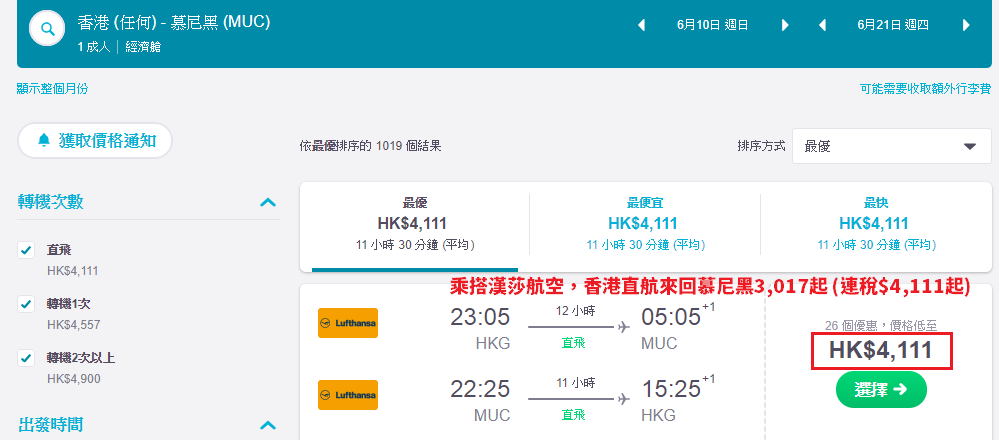The height and width of the screenshot is (440, 999).
Task: Click the HK$4,557 price under 轉機1次
Action: click(73, 325)
